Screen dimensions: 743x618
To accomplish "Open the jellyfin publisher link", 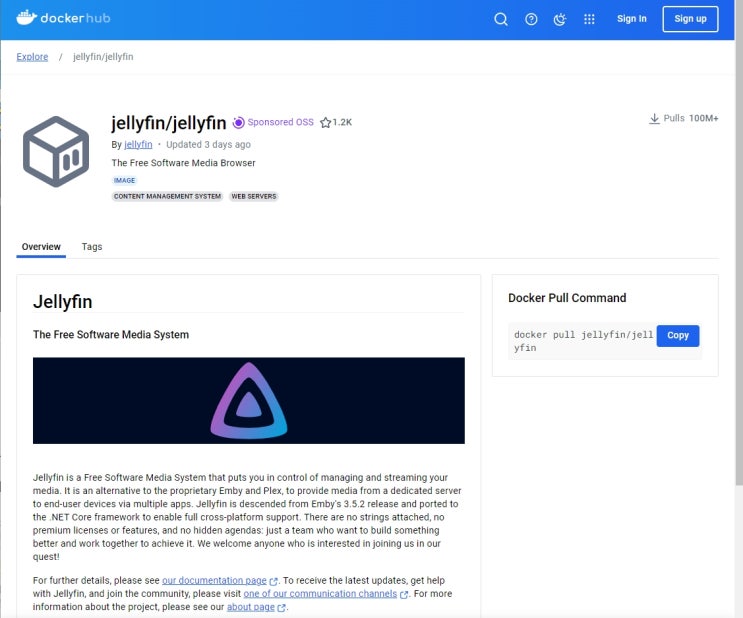I will [138, 145].
